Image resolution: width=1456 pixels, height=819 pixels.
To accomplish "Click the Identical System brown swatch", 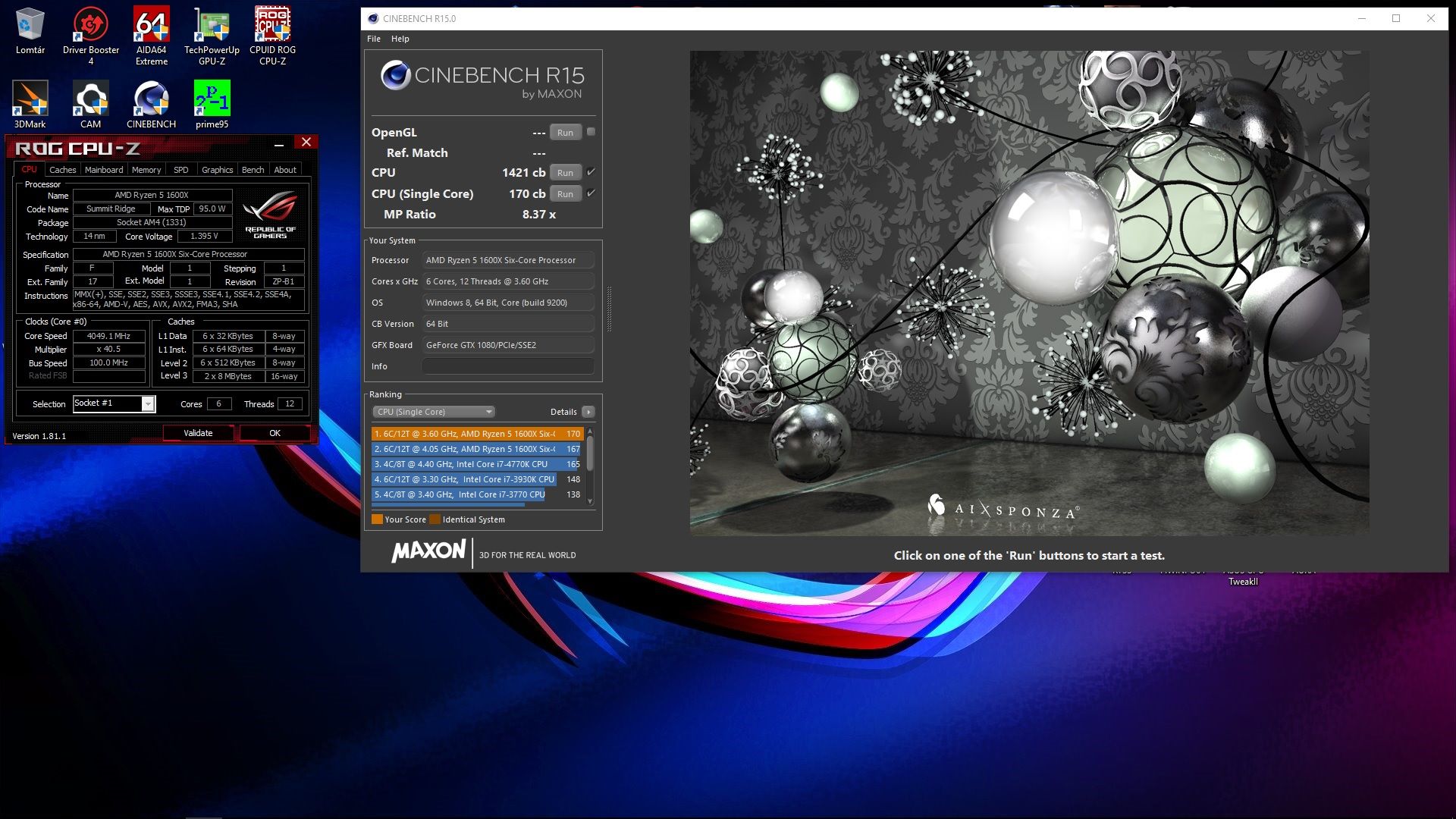I will (435, 519).
